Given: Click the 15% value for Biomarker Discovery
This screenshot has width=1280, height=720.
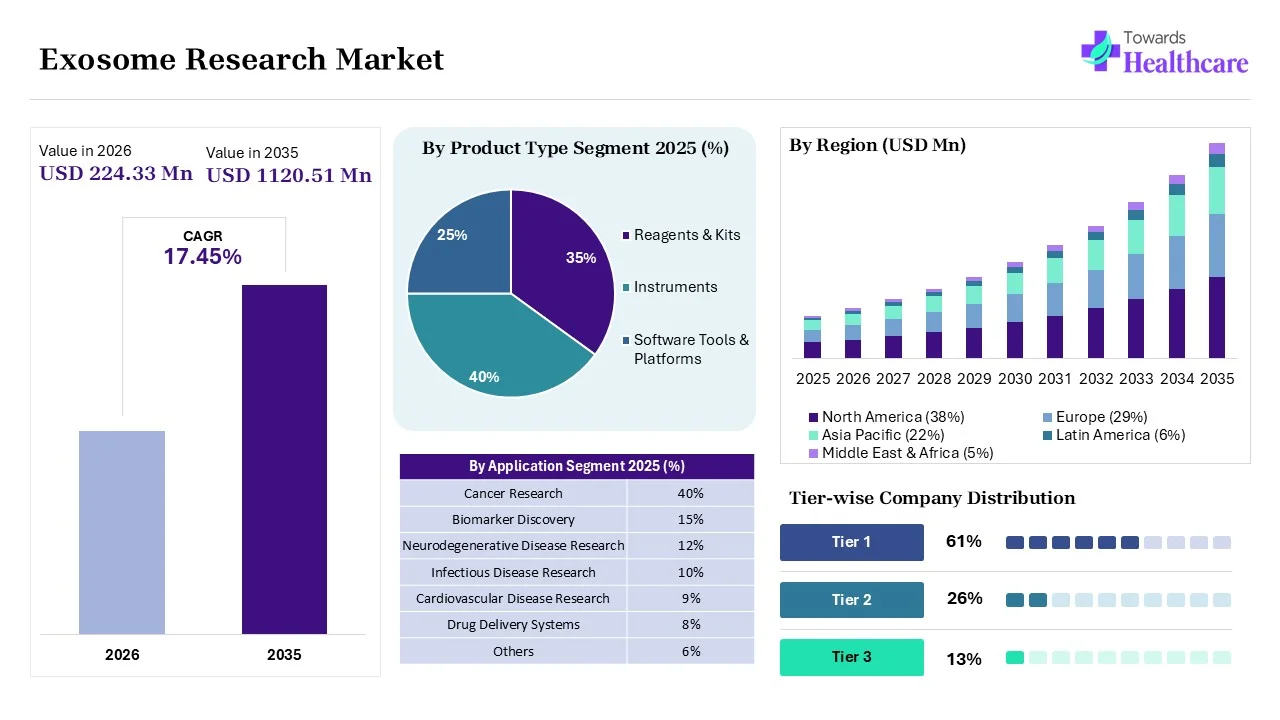Looking at the screenshot, I should pyautogui.click(x=690, y=519).
